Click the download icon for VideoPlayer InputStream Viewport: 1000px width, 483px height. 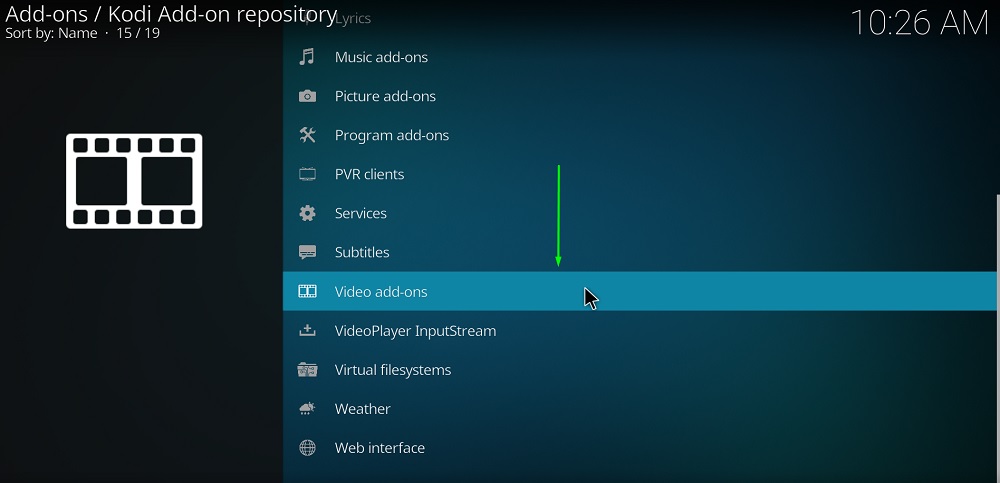point(307,331)
